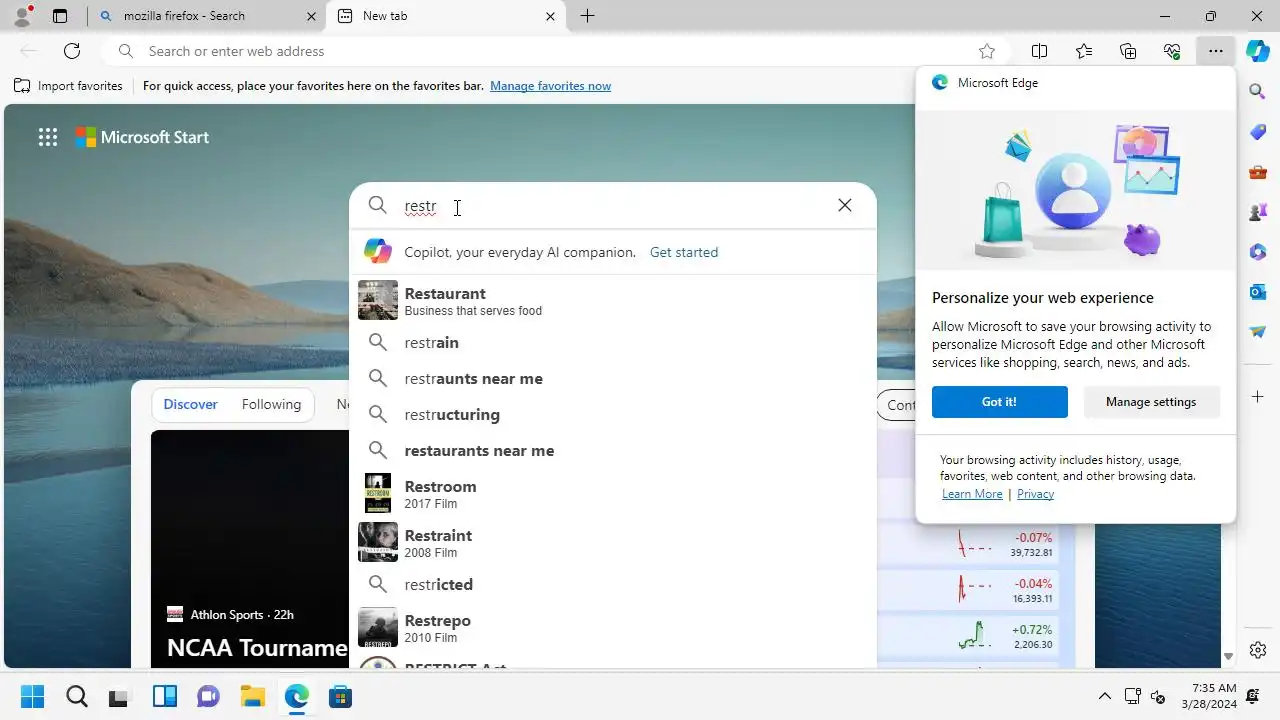Close the mozilla firefox - Search tab
The height and width of the screenshot is (720, 1280).
[311, 16]
